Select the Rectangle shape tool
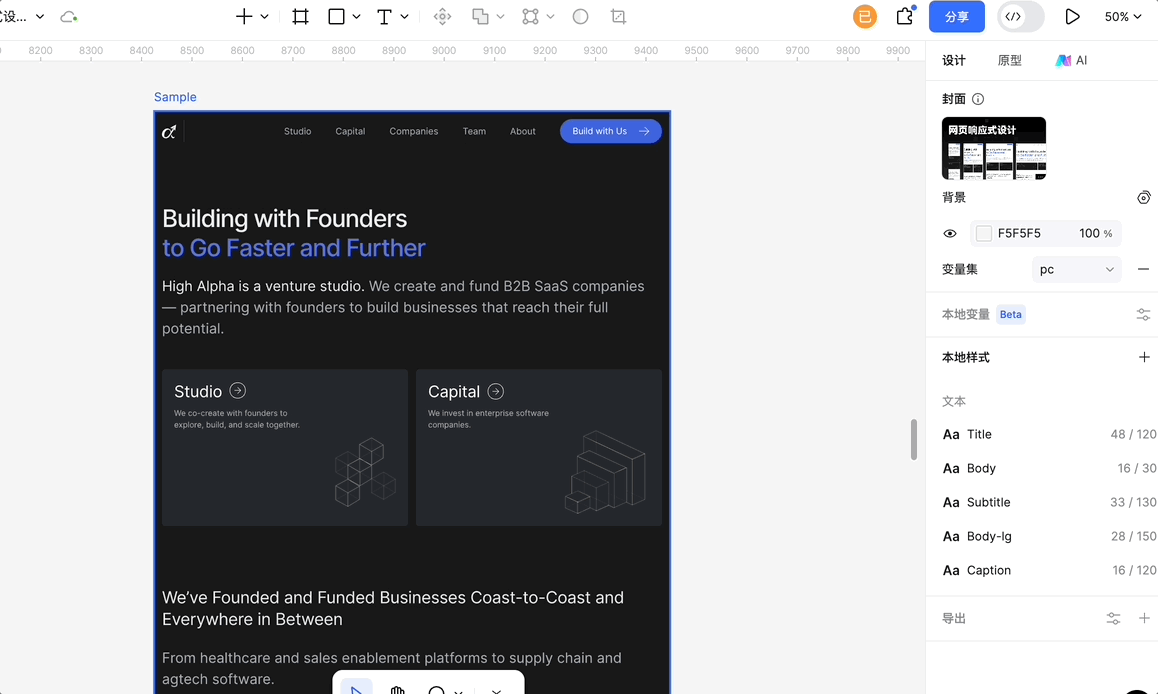The image size is (1158, 694). tap(337, 17)
